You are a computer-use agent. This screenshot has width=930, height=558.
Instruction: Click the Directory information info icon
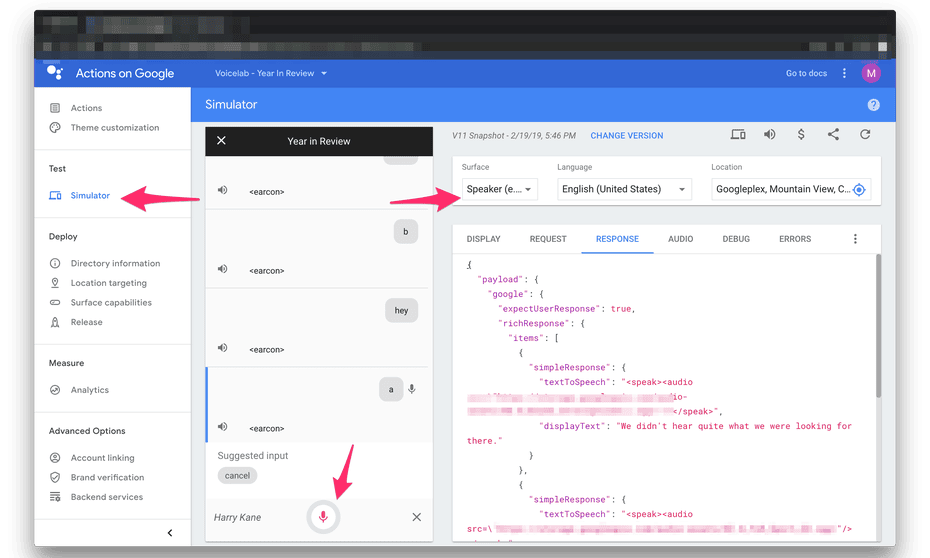55,263
